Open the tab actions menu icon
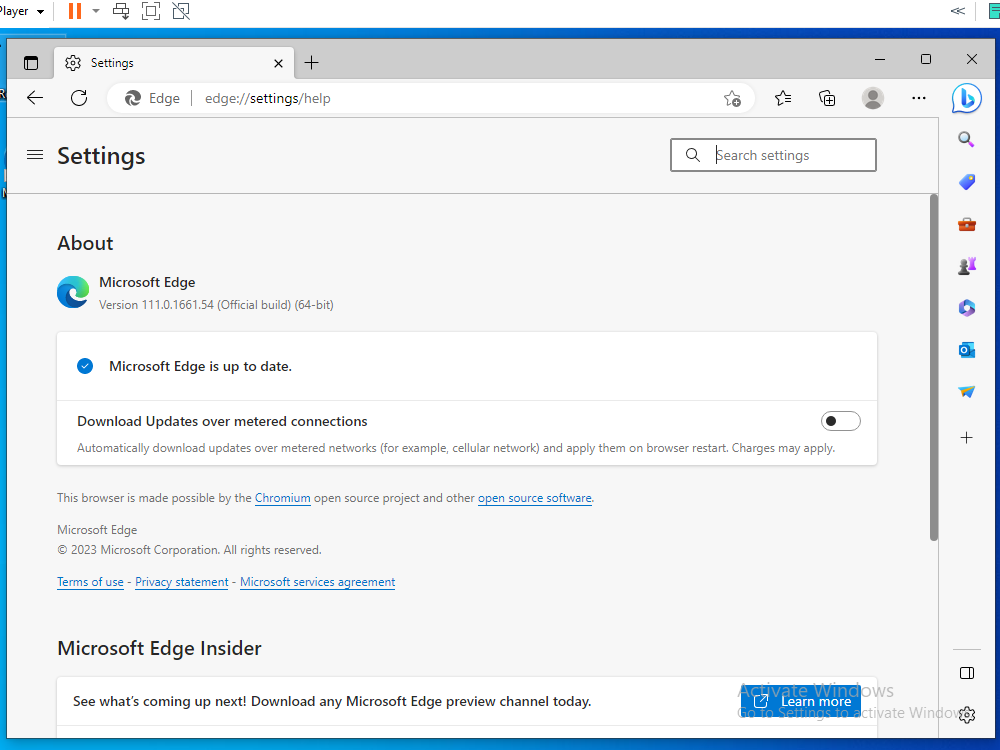Viewport: 1000px width, 750px height. coord(31,62)
